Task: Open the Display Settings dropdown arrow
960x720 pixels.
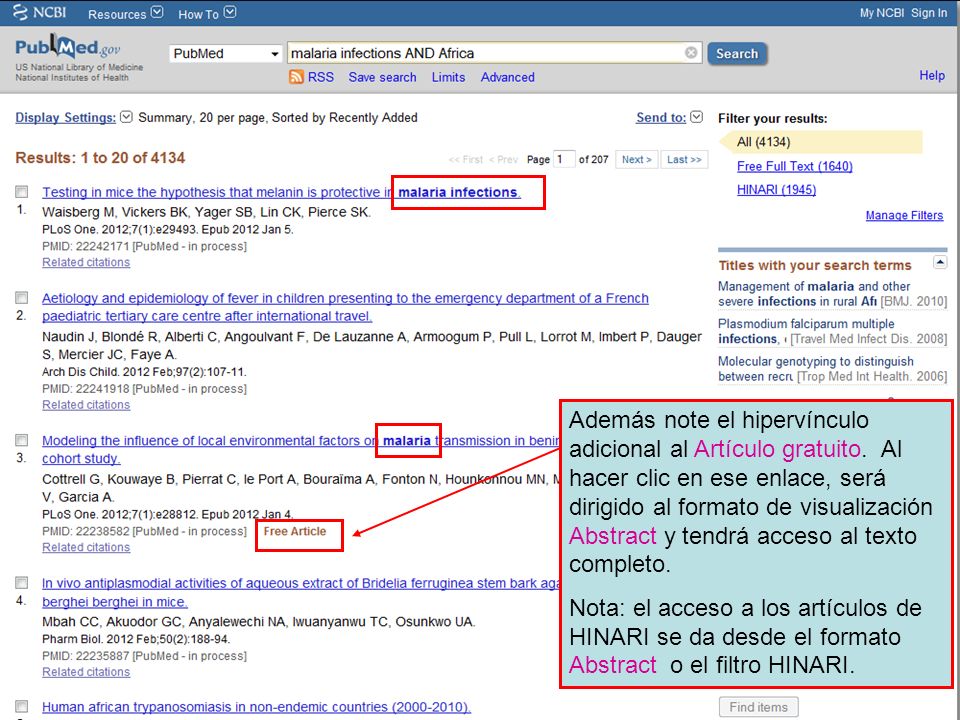Action: point(126,117)
